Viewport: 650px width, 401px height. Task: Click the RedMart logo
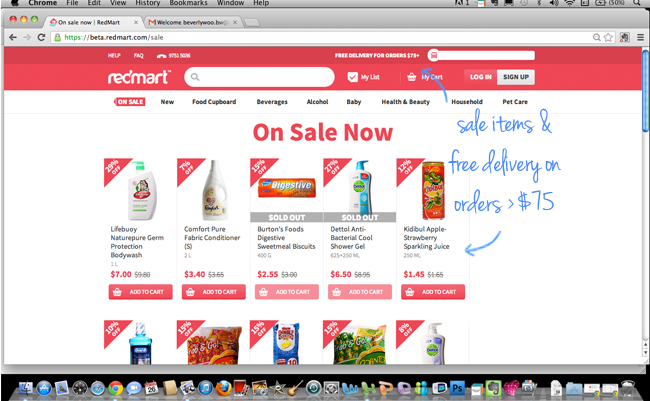pyautogui.click(x=139, y=77)
